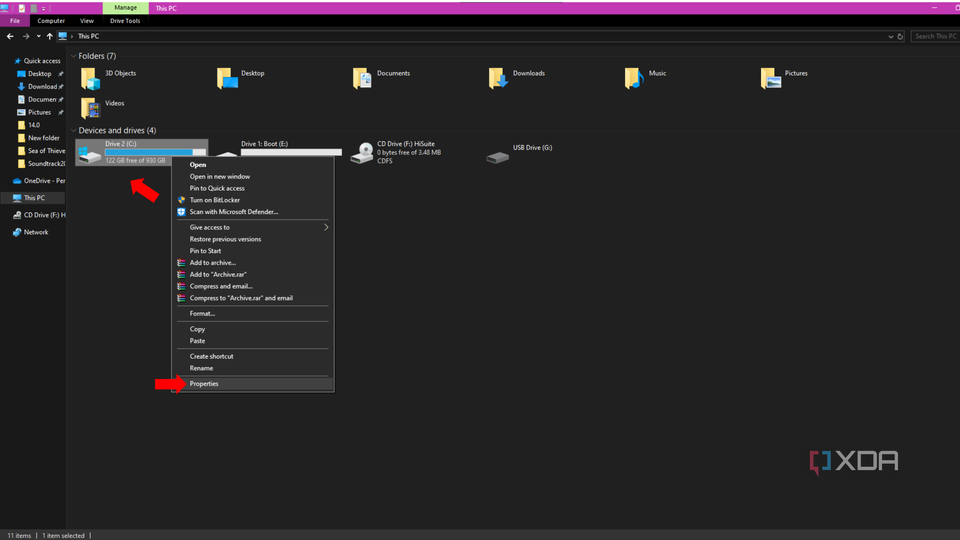Select Pin to Quick access
This screenshot has height=540, width=960.
pos(253,188)
